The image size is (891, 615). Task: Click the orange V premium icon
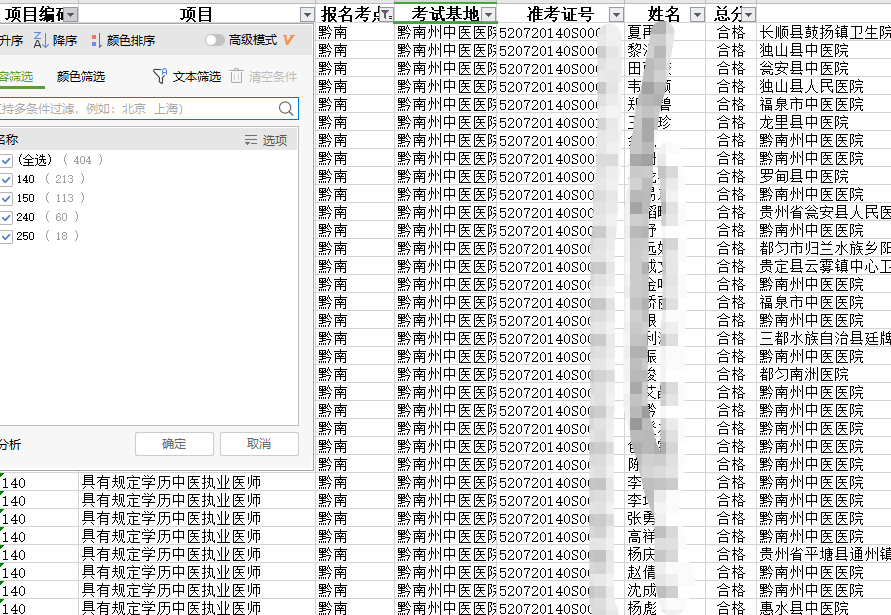click(288, 40)
